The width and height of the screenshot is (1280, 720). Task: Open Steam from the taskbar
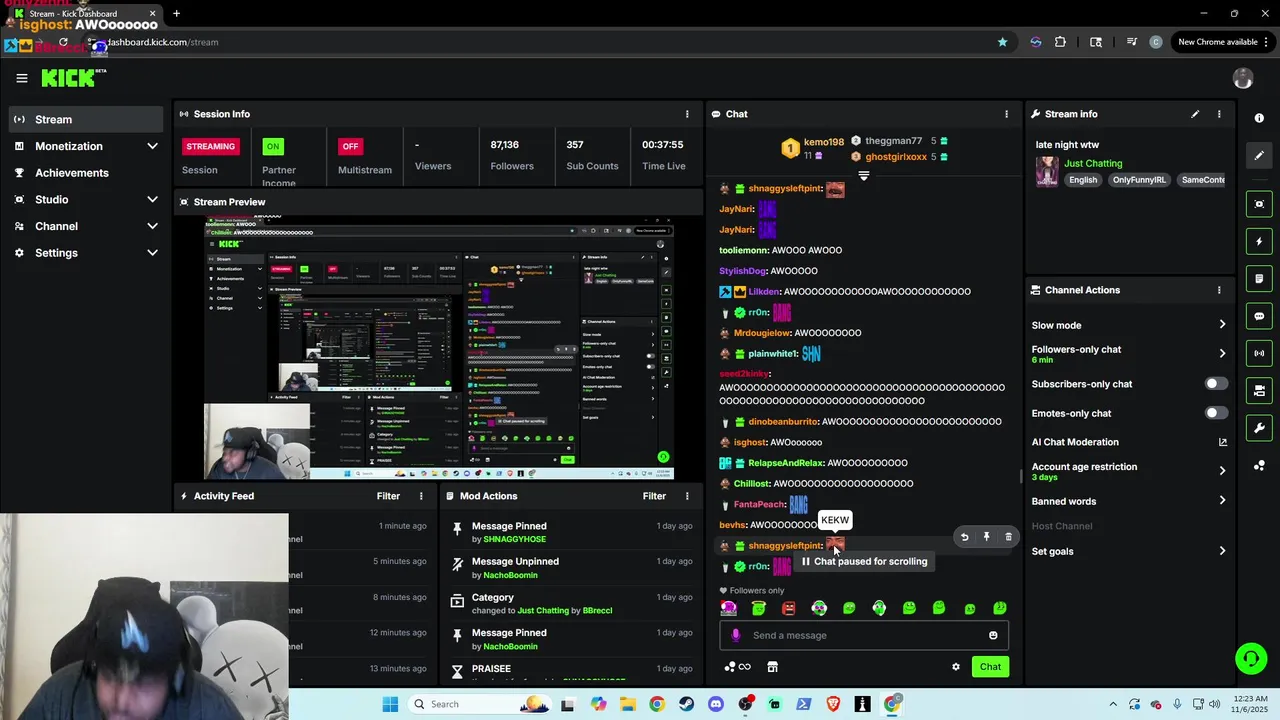[x=686, y=704]
